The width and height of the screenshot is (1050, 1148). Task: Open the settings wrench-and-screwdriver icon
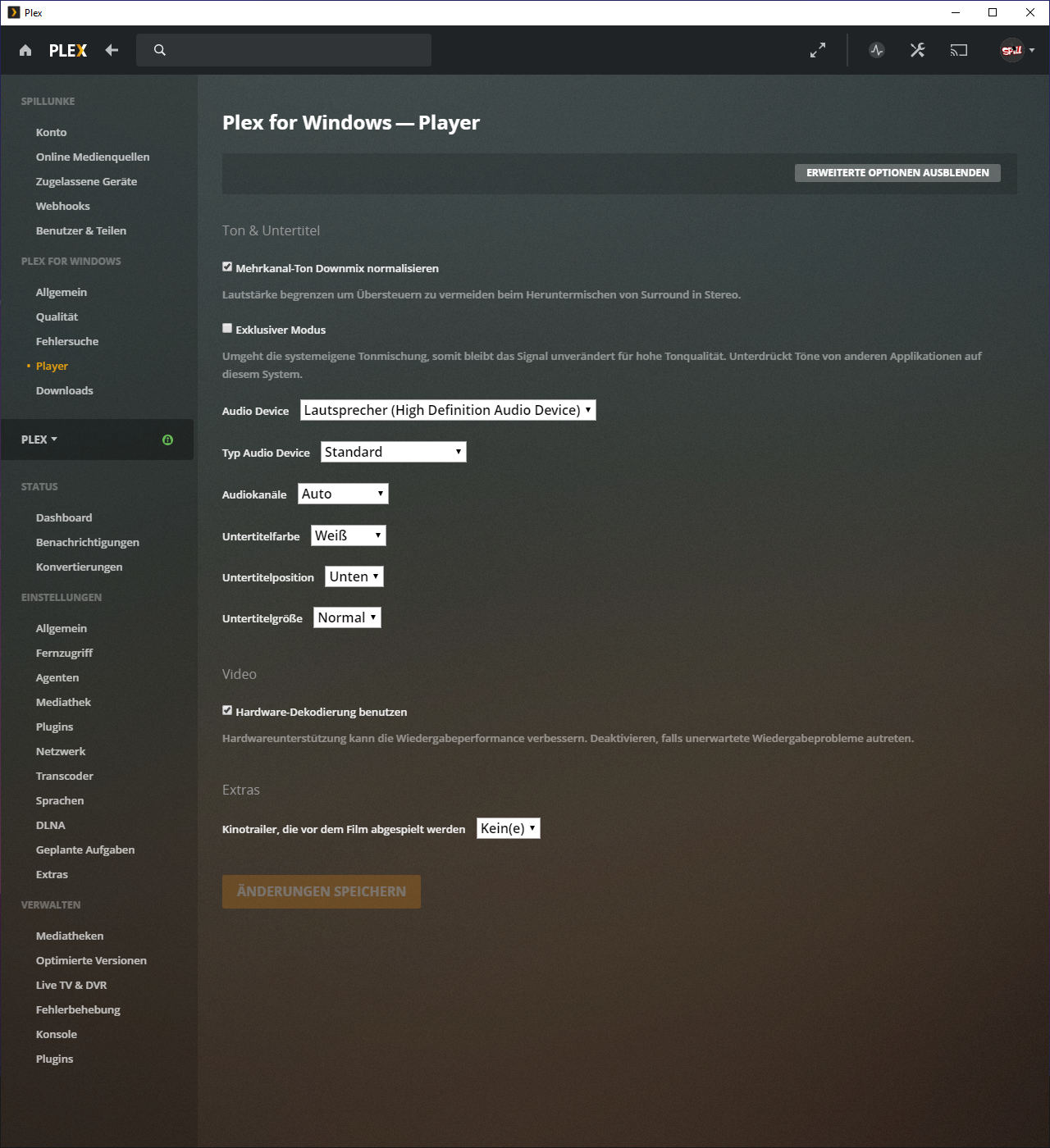pyautogui.click(x=918, y=50)
